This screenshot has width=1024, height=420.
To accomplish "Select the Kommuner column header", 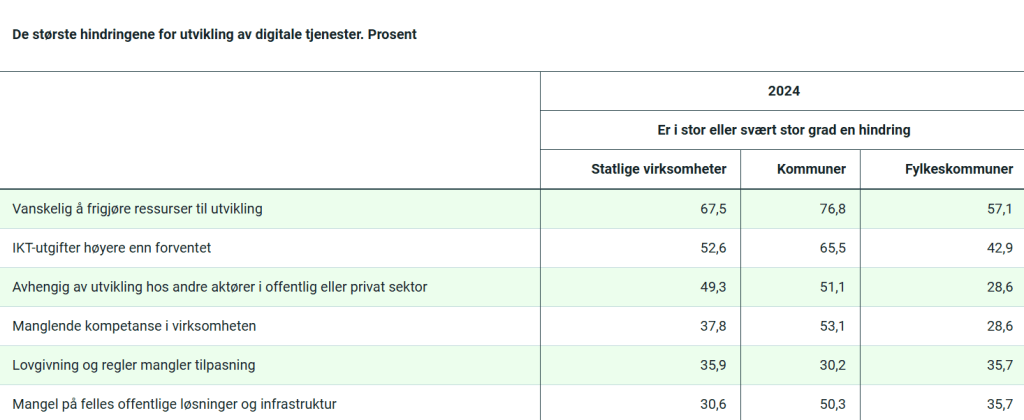I will tap(811, 169).
